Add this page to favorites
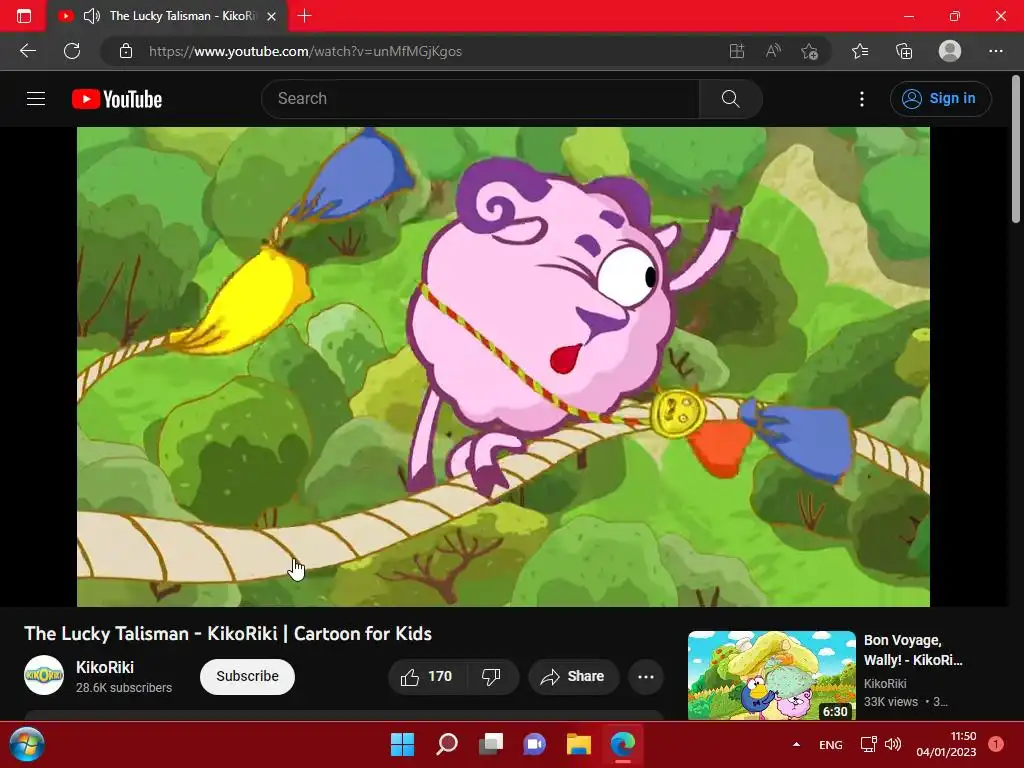 coord(810,51)
